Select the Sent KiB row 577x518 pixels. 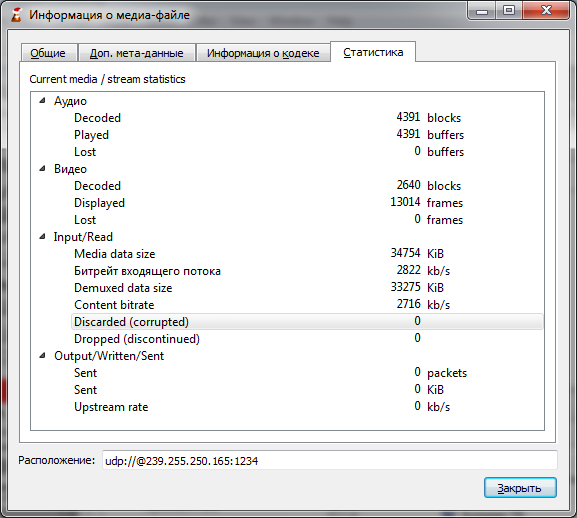[307, 390]
